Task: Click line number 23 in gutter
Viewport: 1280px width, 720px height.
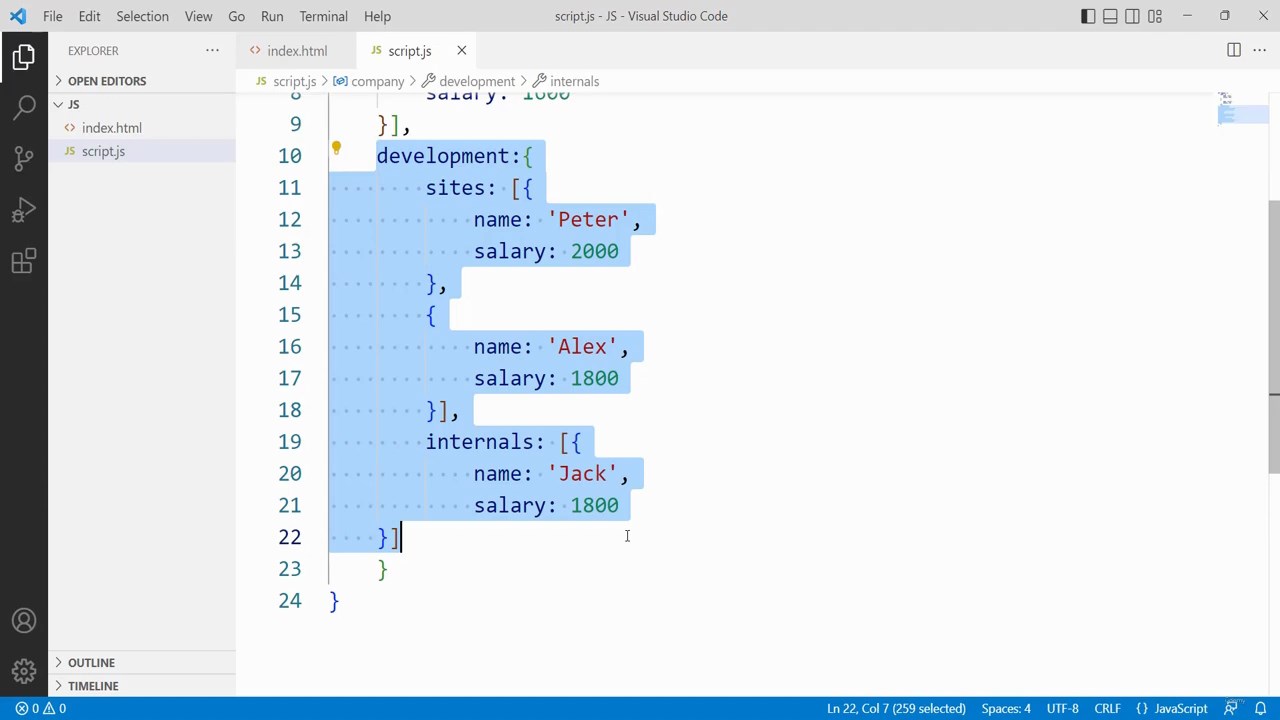Action: click(289, 569)
